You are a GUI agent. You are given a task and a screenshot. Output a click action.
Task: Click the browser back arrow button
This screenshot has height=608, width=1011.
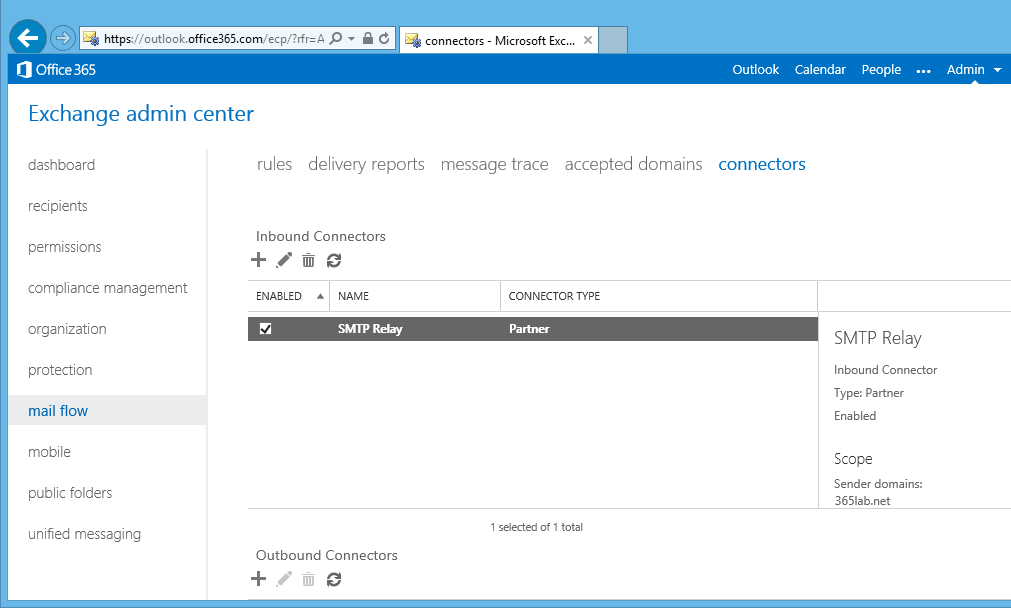coord(28,38)
